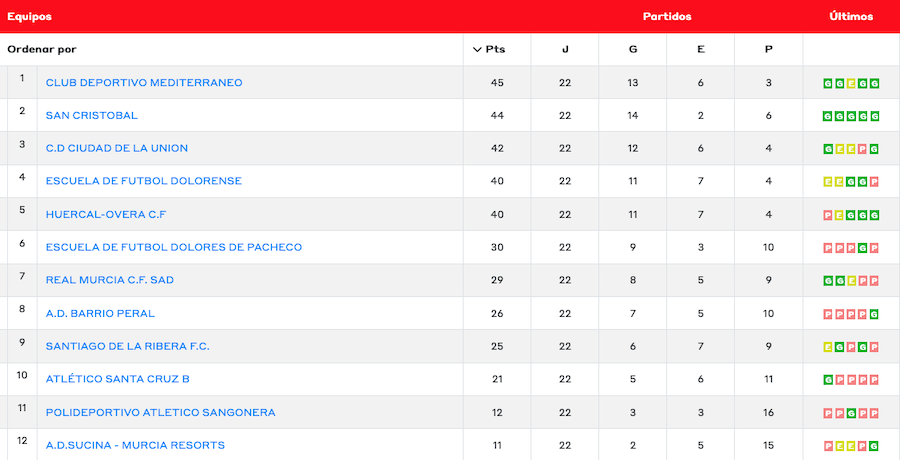This screenshot has width=900, height=460.
Task: Click the yellow E result icon for Real Murcia C.F. SAD
Action: pyautogui.click(x=851, y=281)
